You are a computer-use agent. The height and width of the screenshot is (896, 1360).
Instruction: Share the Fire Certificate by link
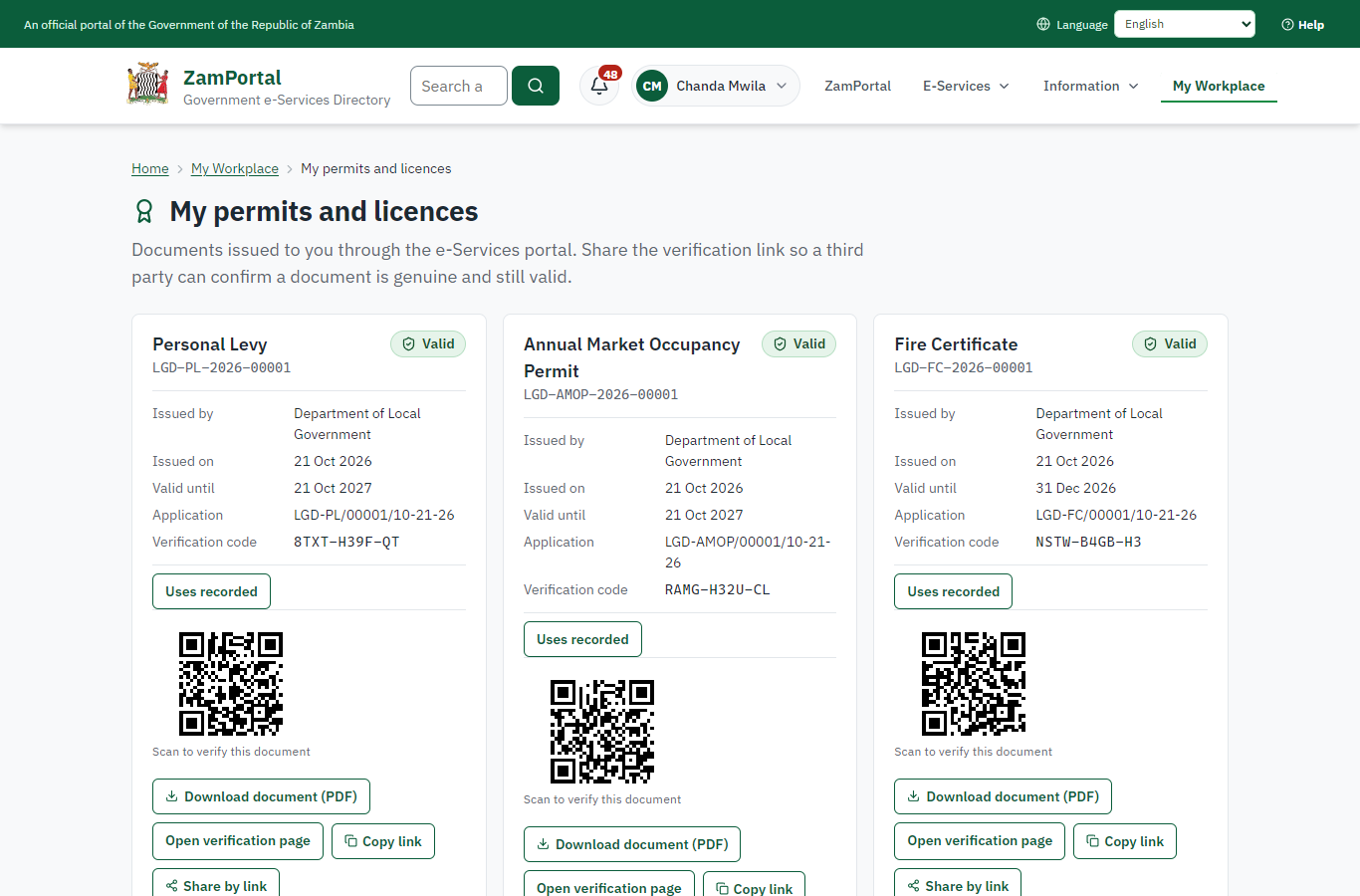(958, 883)
